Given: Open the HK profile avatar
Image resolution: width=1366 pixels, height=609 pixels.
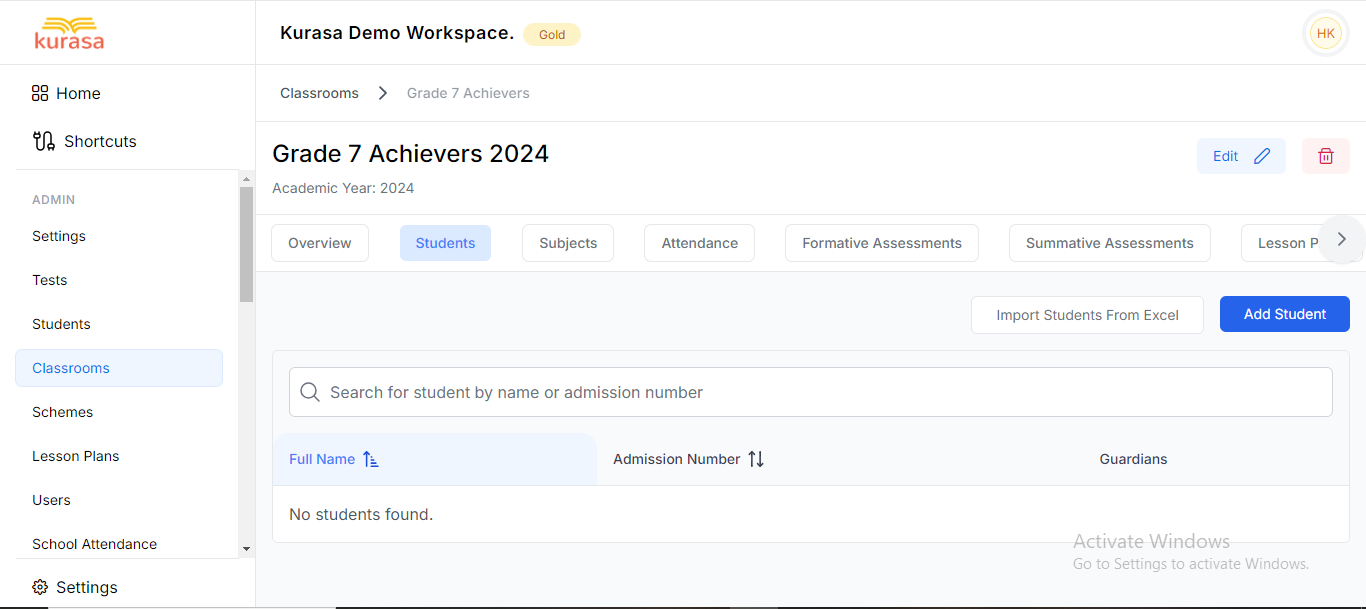Looking at the screenshot, I should [1325, 32].
